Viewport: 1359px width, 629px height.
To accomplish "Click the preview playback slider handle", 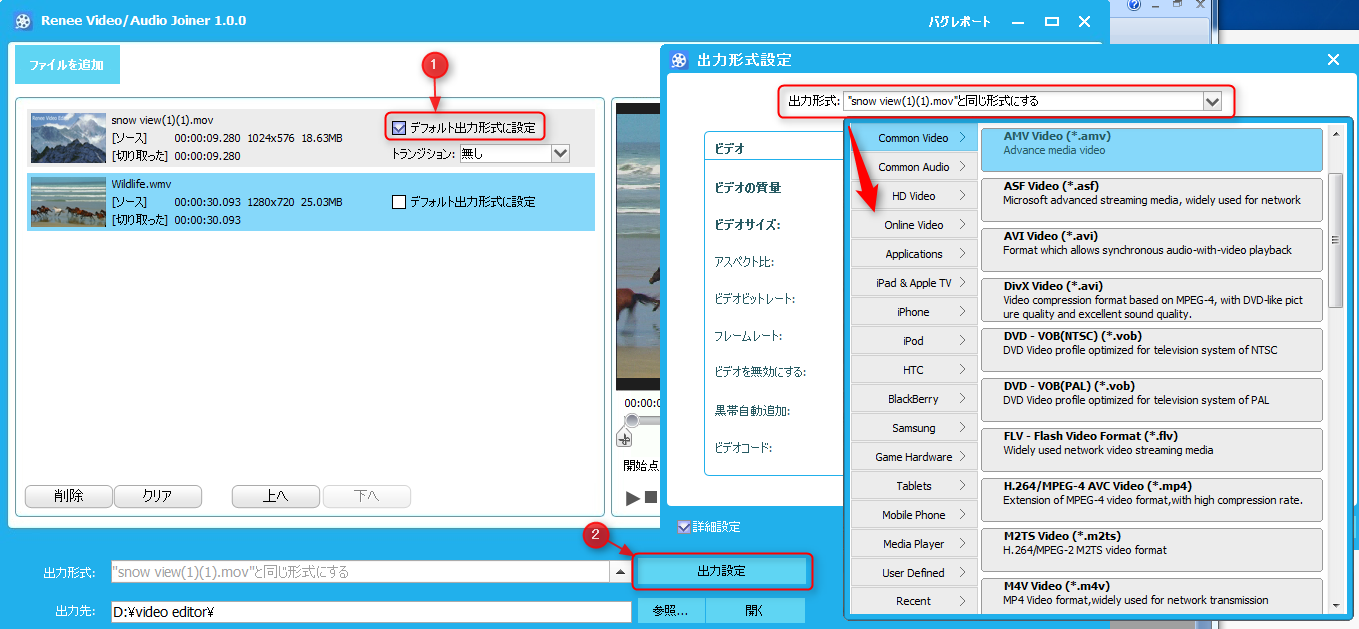I will (x=631, y=420).
